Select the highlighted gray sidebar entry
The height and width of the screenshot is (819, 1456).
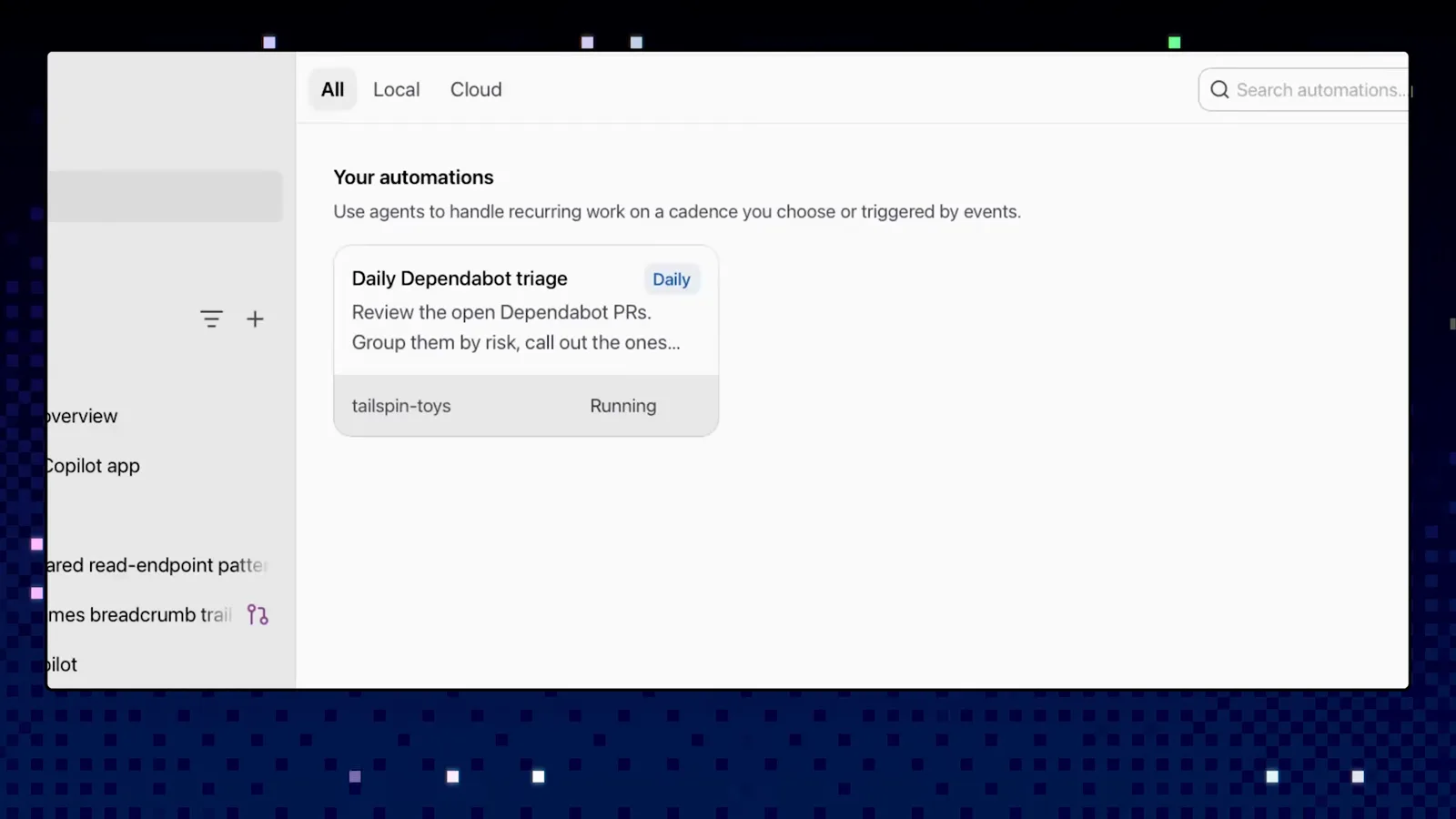pos(166,196)
